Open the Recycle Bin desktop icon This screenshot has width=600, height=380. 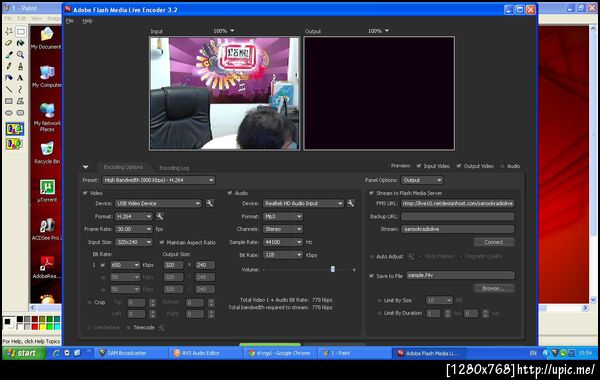[47, 153]
